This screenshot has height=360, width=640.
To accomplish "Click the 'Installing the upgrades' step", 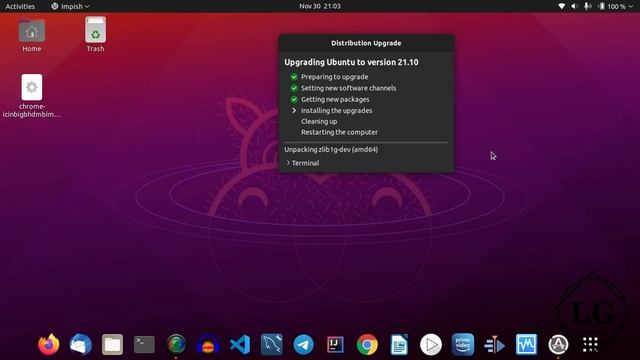I will pos(336,111).
